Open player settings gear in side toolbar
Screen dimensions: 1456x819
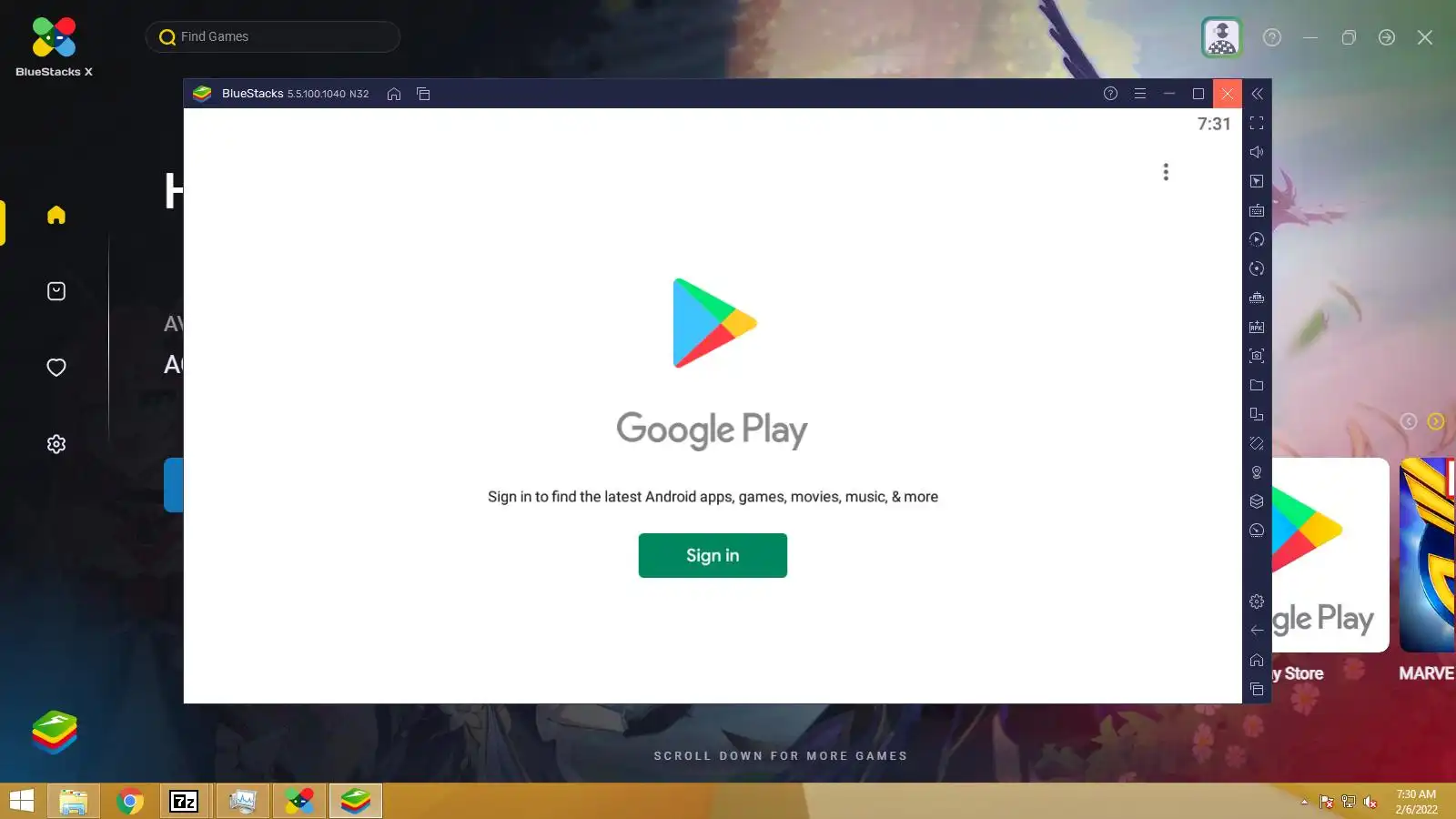click(1257, 602)
